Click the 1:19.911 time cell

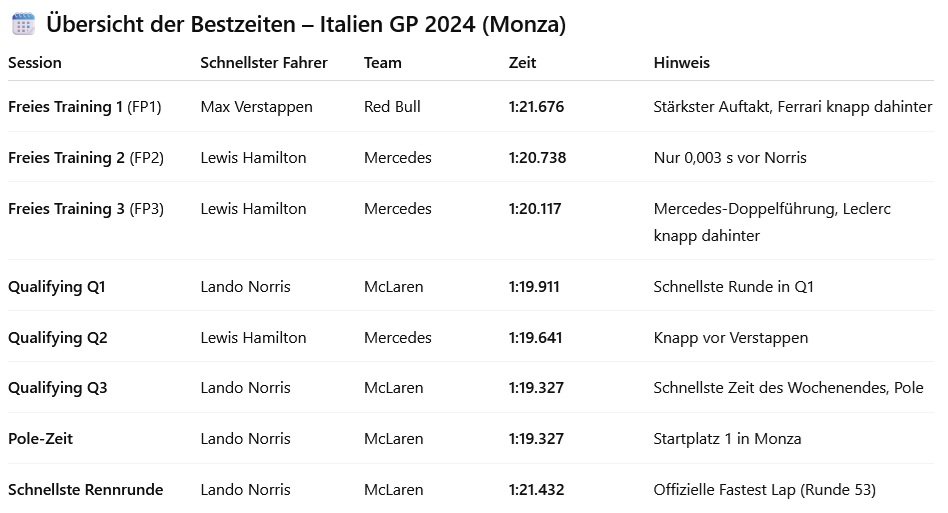click(x=534, y=287)
